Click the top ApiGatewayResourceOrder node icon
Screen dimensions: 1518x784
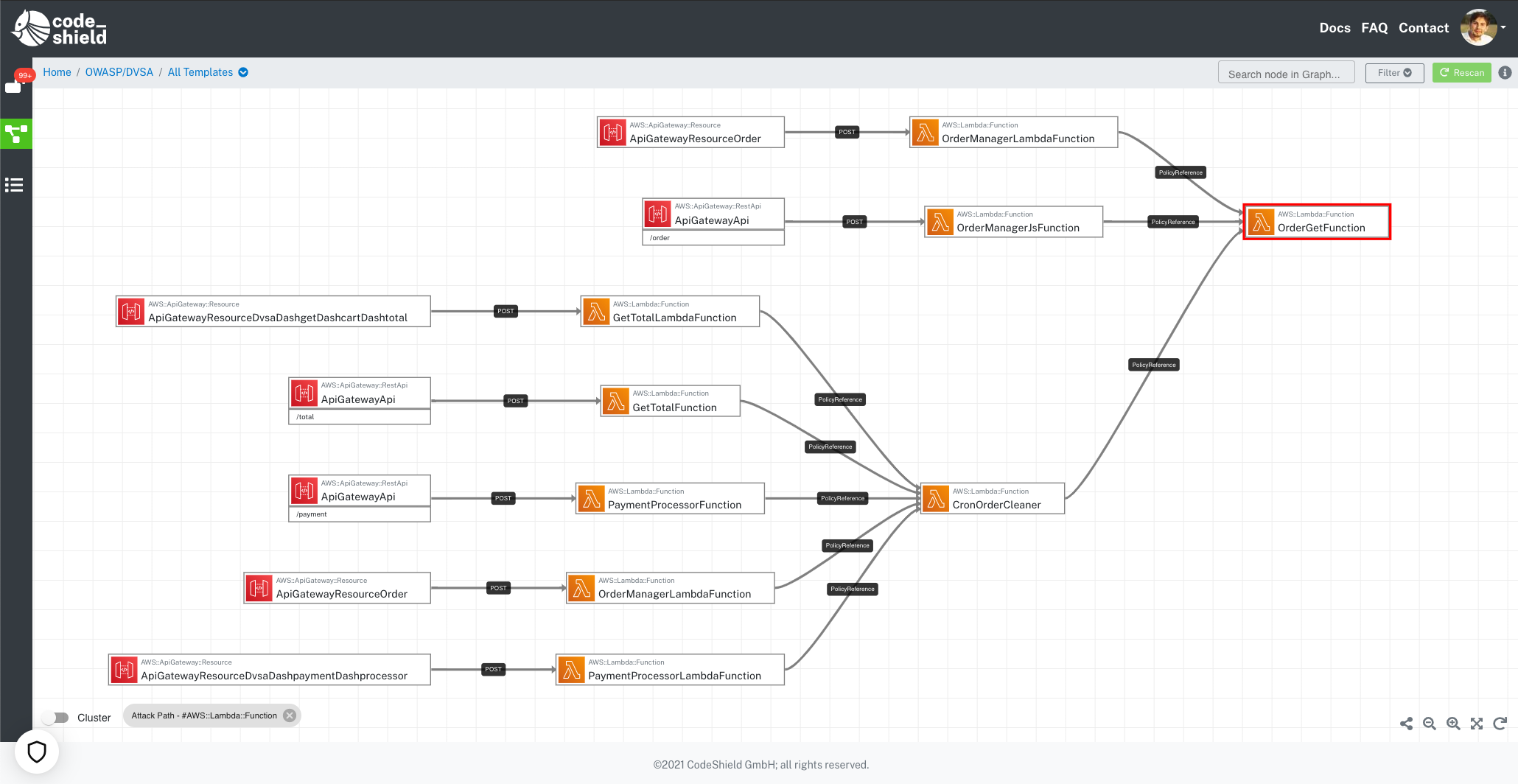613,133
